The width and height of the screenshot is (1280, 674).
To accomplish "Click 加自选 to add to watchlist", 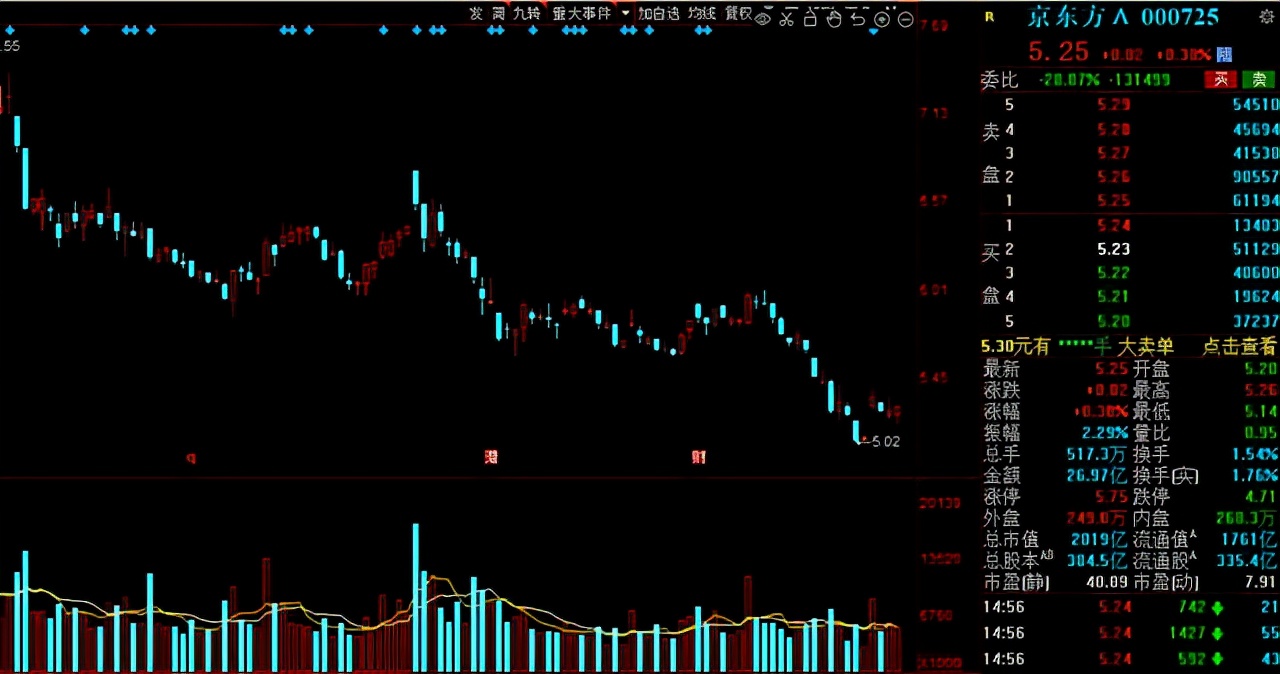I will (659, 14).
